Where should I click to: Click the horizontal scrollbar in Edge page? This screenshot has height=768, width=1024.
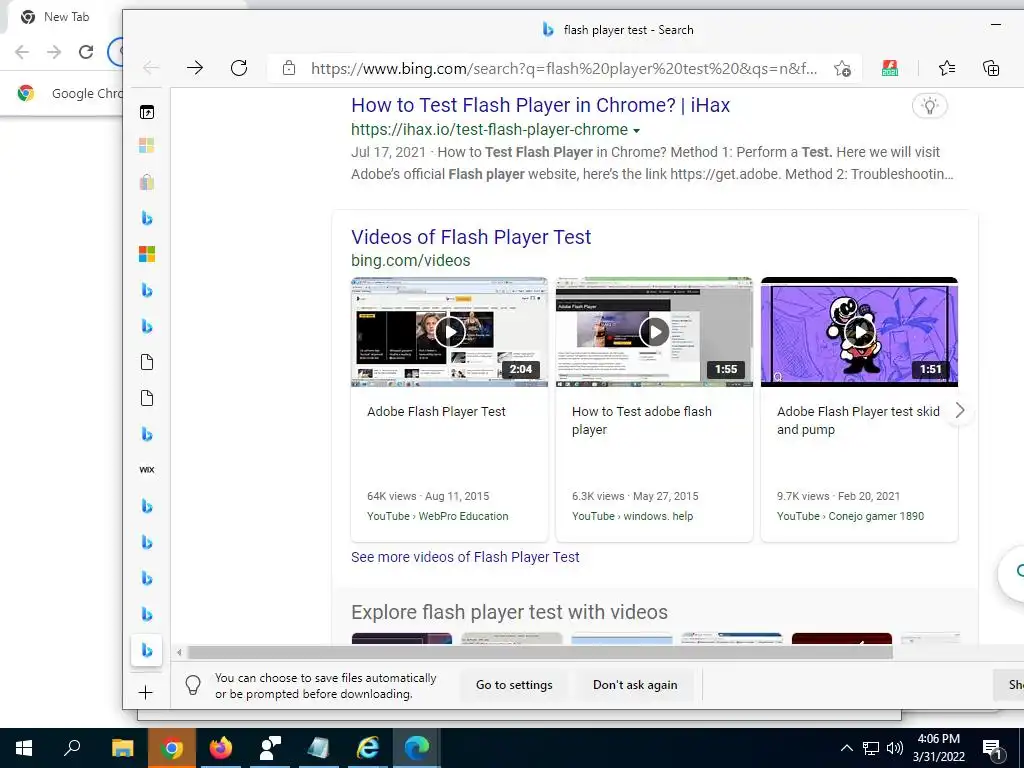[x=539, y=652]
